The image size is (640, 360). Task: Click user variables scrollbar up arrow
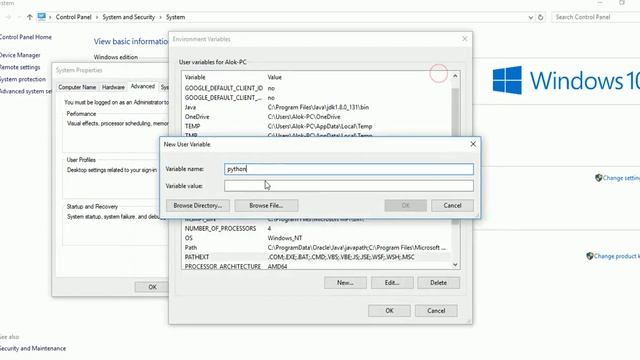click(455, 76)
